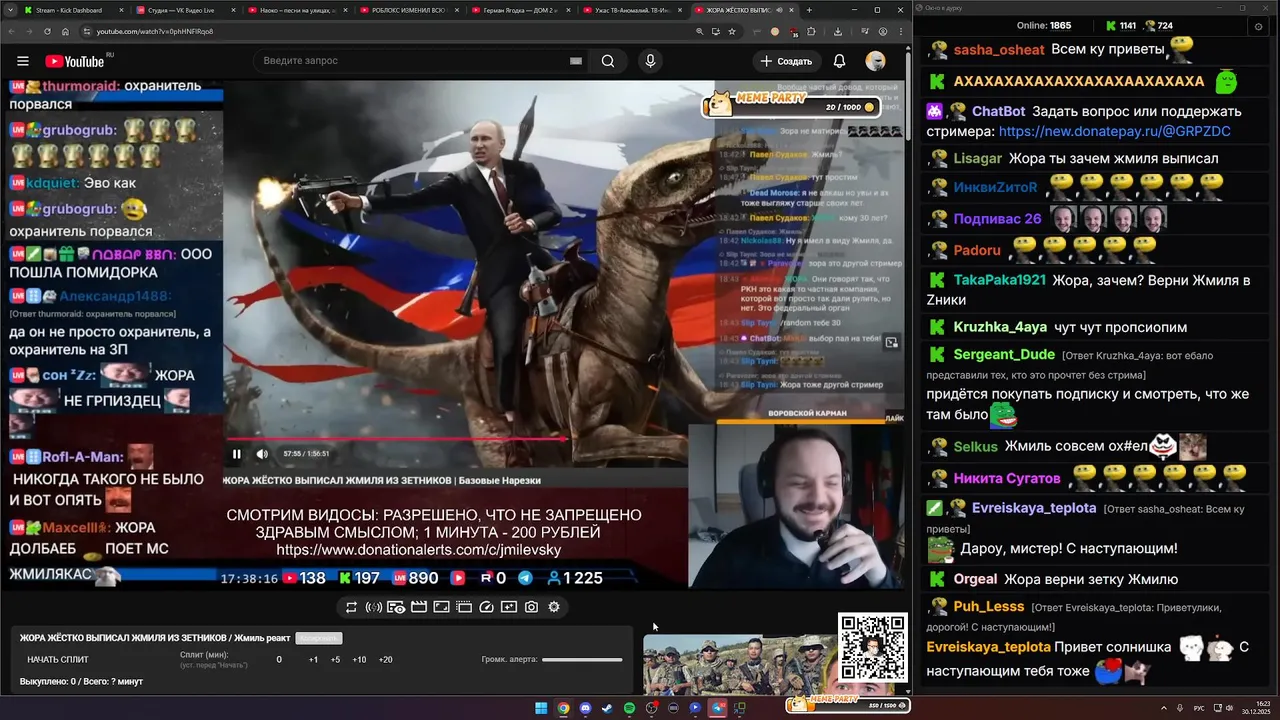Click the sound waves icon in toolbar
The height and width of the screenshot is (720, 1280).
(x=373, y=607)
